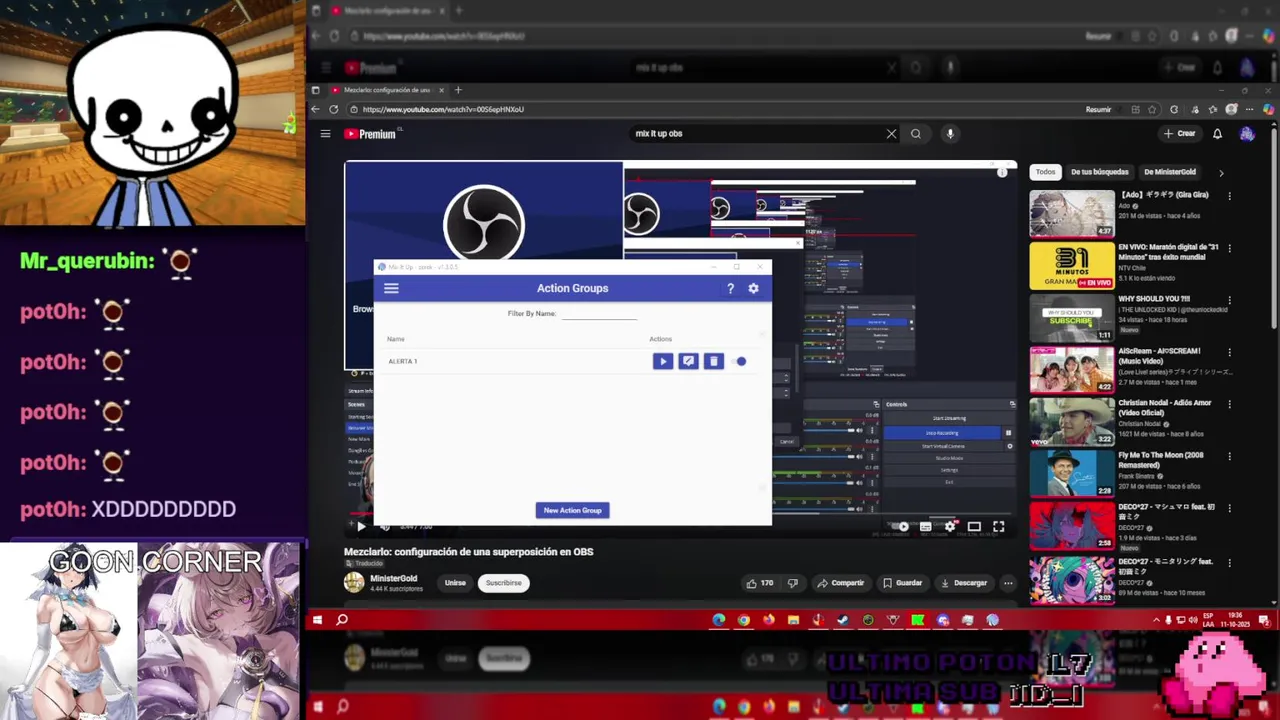
Task: Like the video with 170 likes
Action: 760,583
